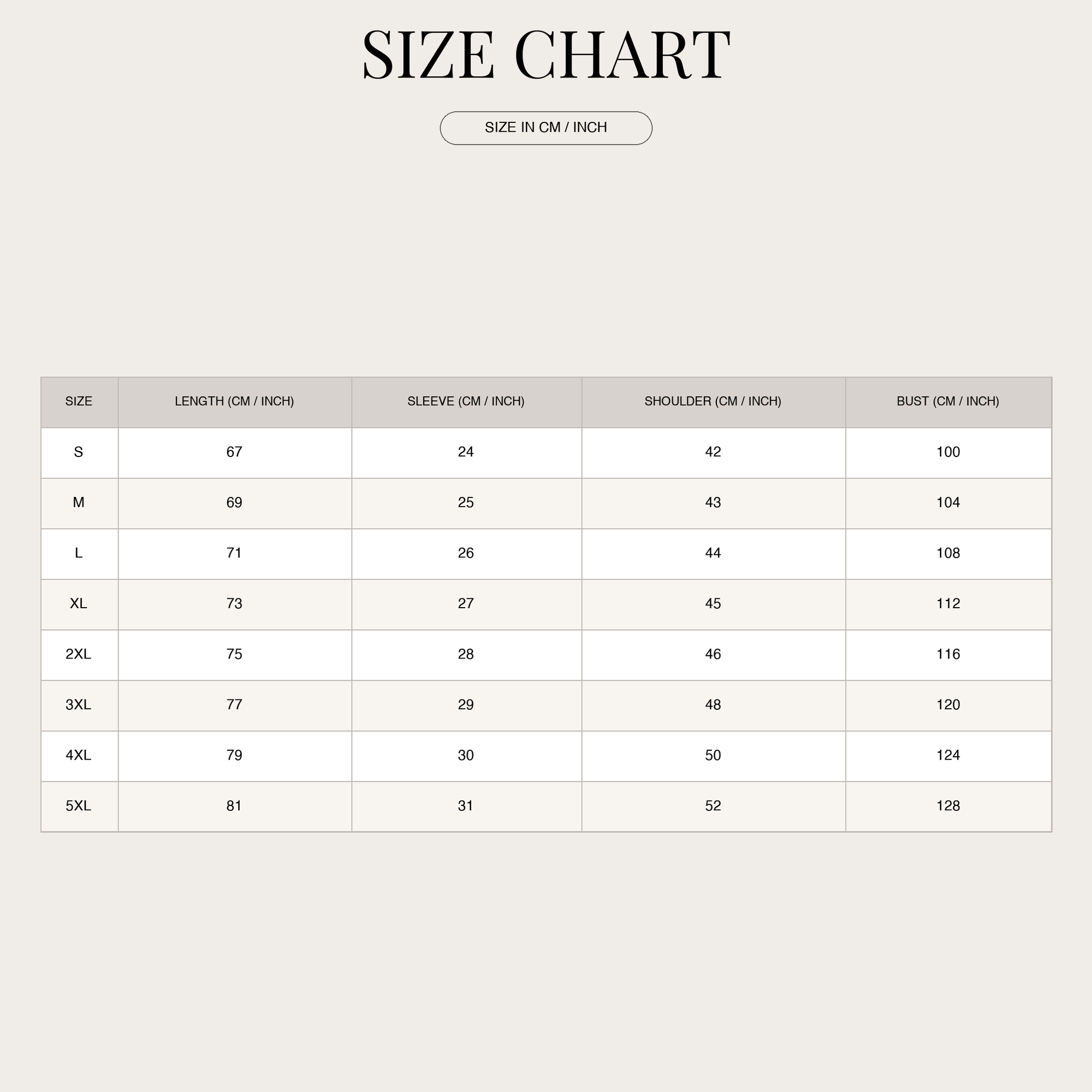
Task: Select shoulder value 45 for size XL
Action: coord(713,604)
